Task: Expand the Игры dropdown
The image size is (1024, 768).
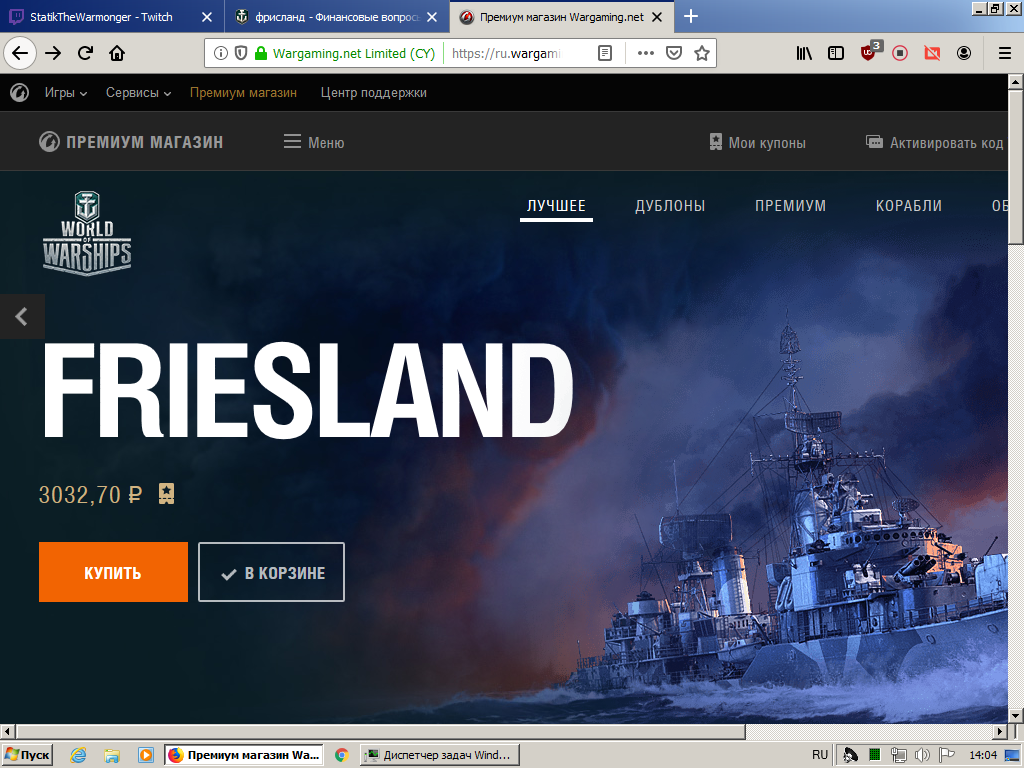Action: [65, 93]
